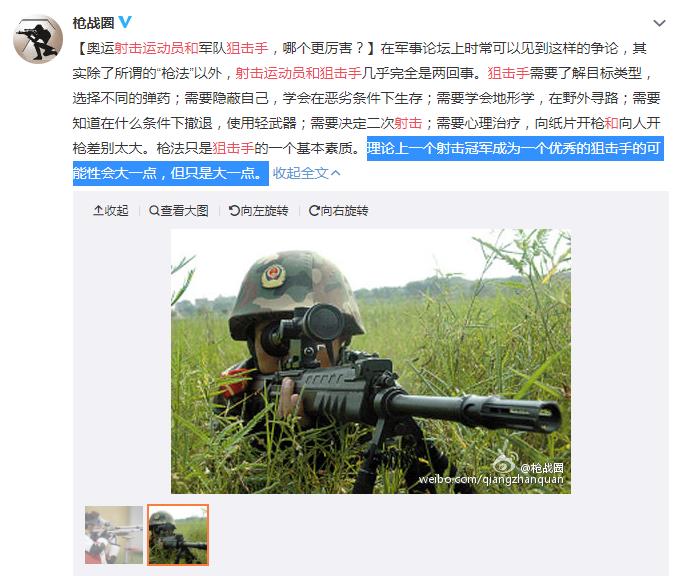Click the upload-arrow icon beside 收起
679x576 pixels.
coord(98,210)
